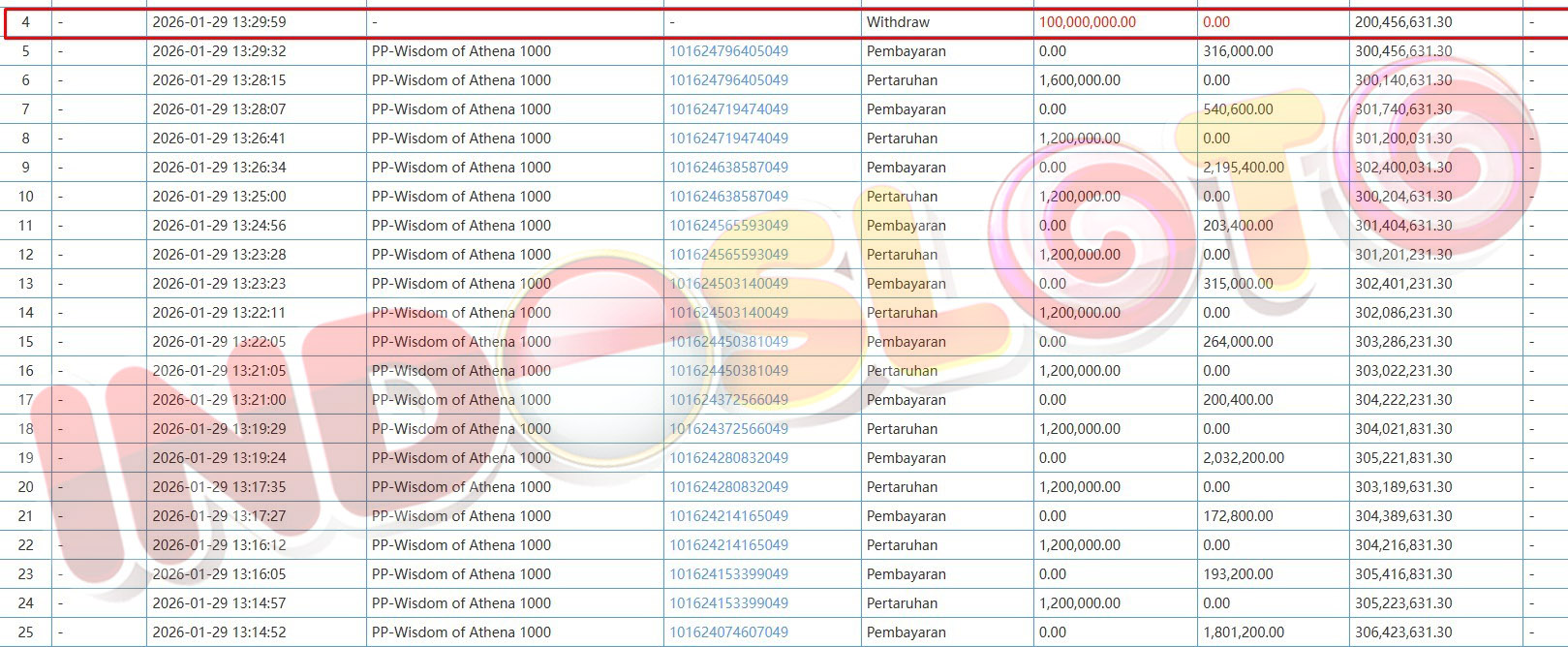This screenshot has width=1568, height=647.
Task: Click transaction ID link in row 21
Action: (728, 516)
